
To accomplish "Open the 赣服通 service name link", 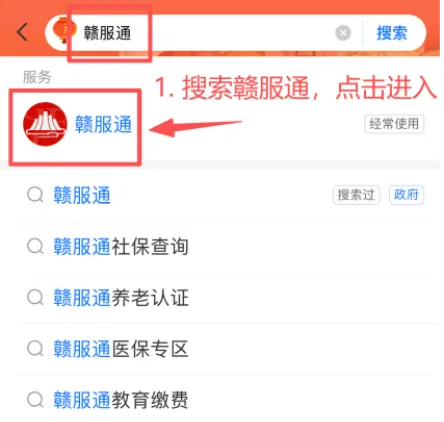I will 103,124.
